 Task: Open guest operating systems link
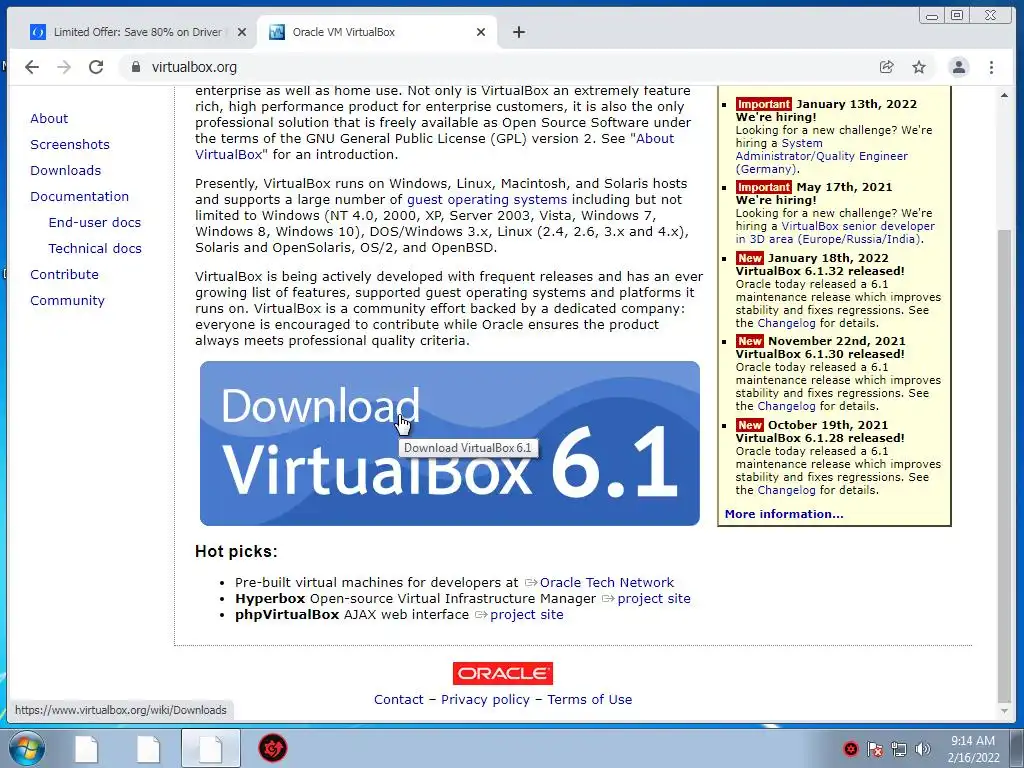click(x=487, y=199)
